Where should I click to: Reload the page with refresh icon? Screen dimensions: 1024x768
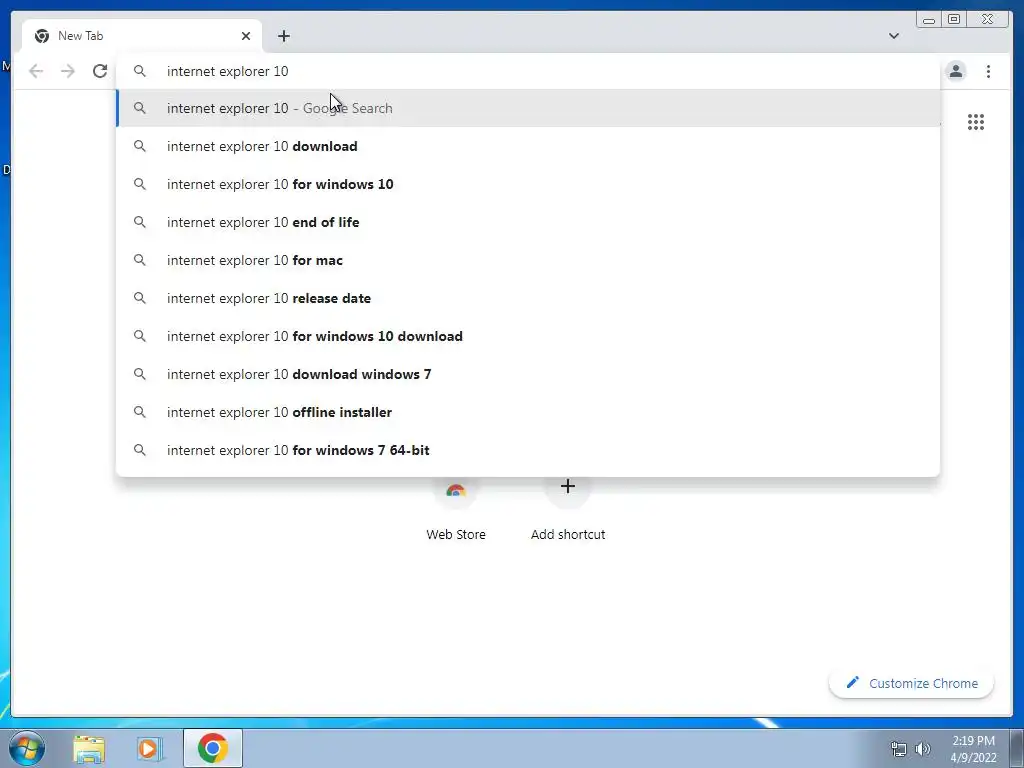100,71
